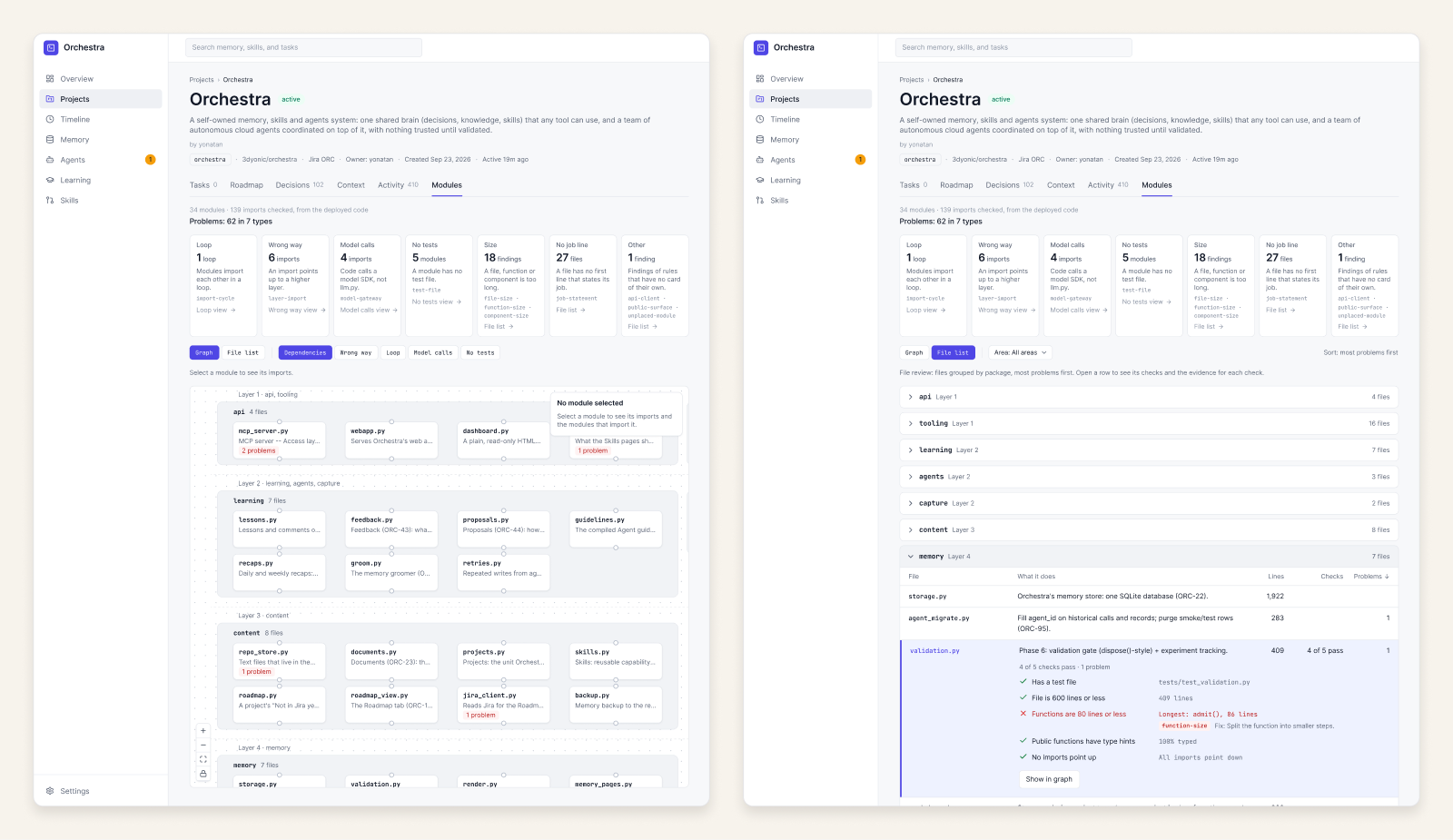Click Timeline clock icon in left window sidebar

click(50, 119)
